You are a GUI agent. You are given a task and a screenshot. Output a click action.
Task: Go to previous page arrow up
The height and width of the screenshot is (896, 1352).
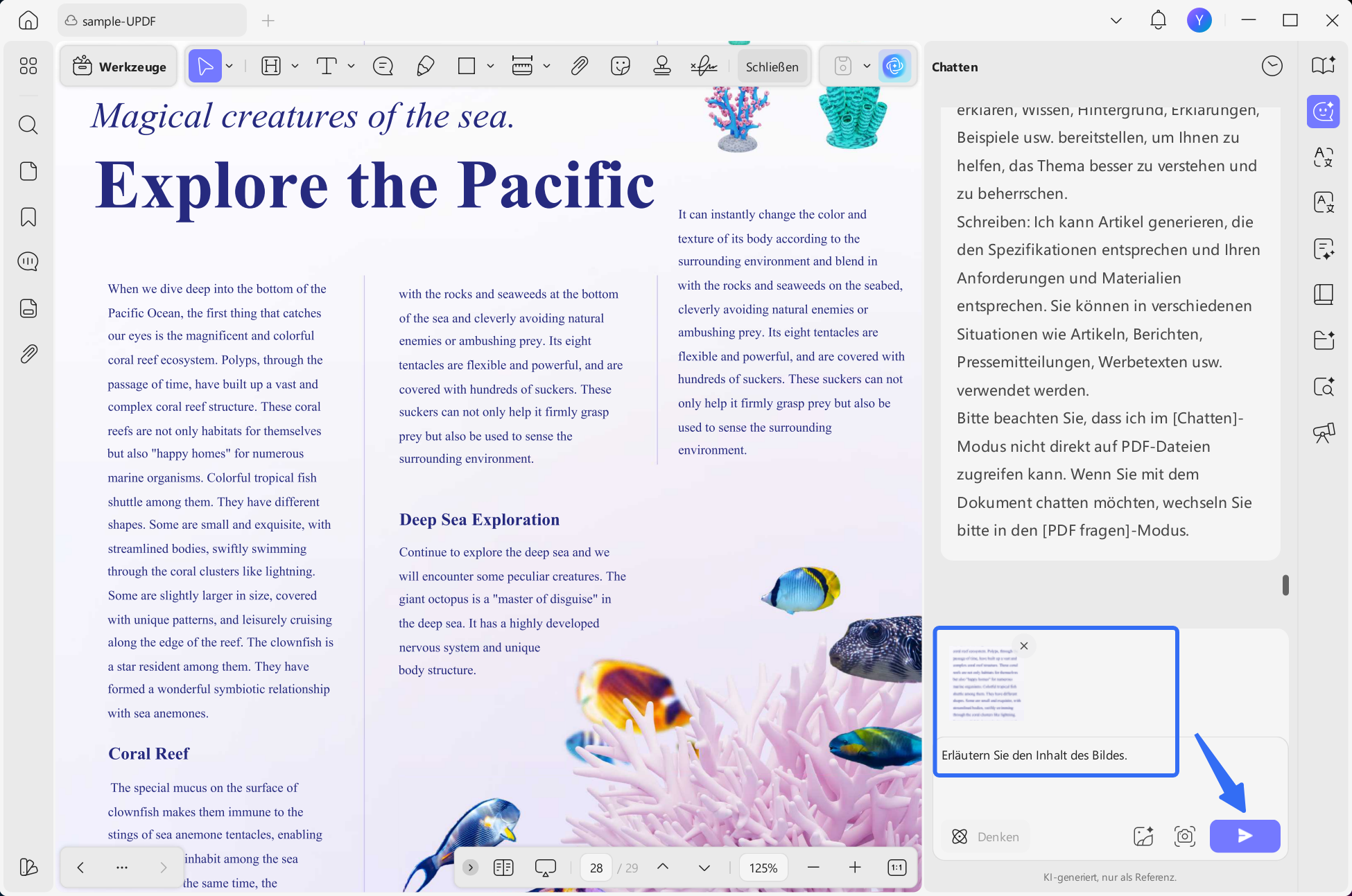pos(663,867)
